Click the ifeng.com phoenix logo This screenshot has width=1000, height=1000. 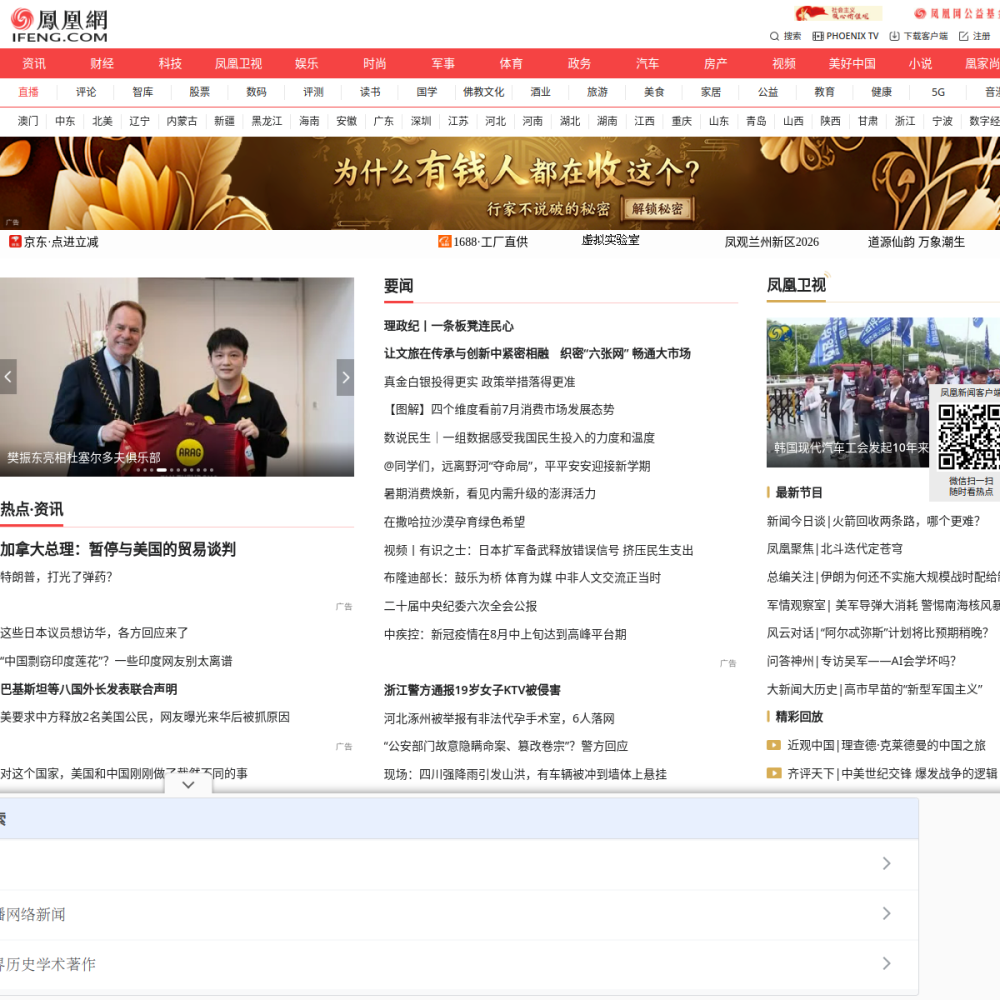[x=59, y=26]
